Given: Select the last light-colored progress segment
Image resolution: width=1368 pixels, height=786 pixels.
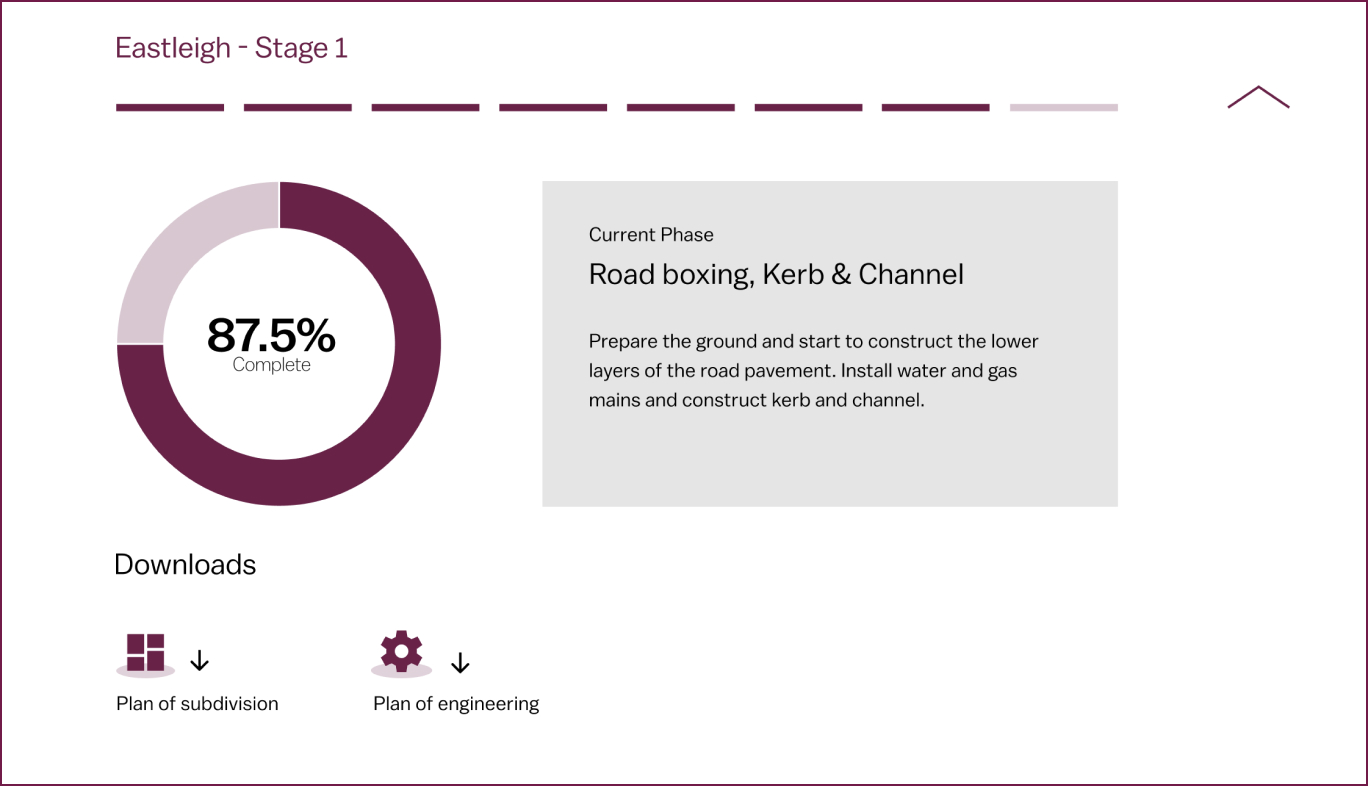Looking at the screenshot, I should tap(1064, 107).
